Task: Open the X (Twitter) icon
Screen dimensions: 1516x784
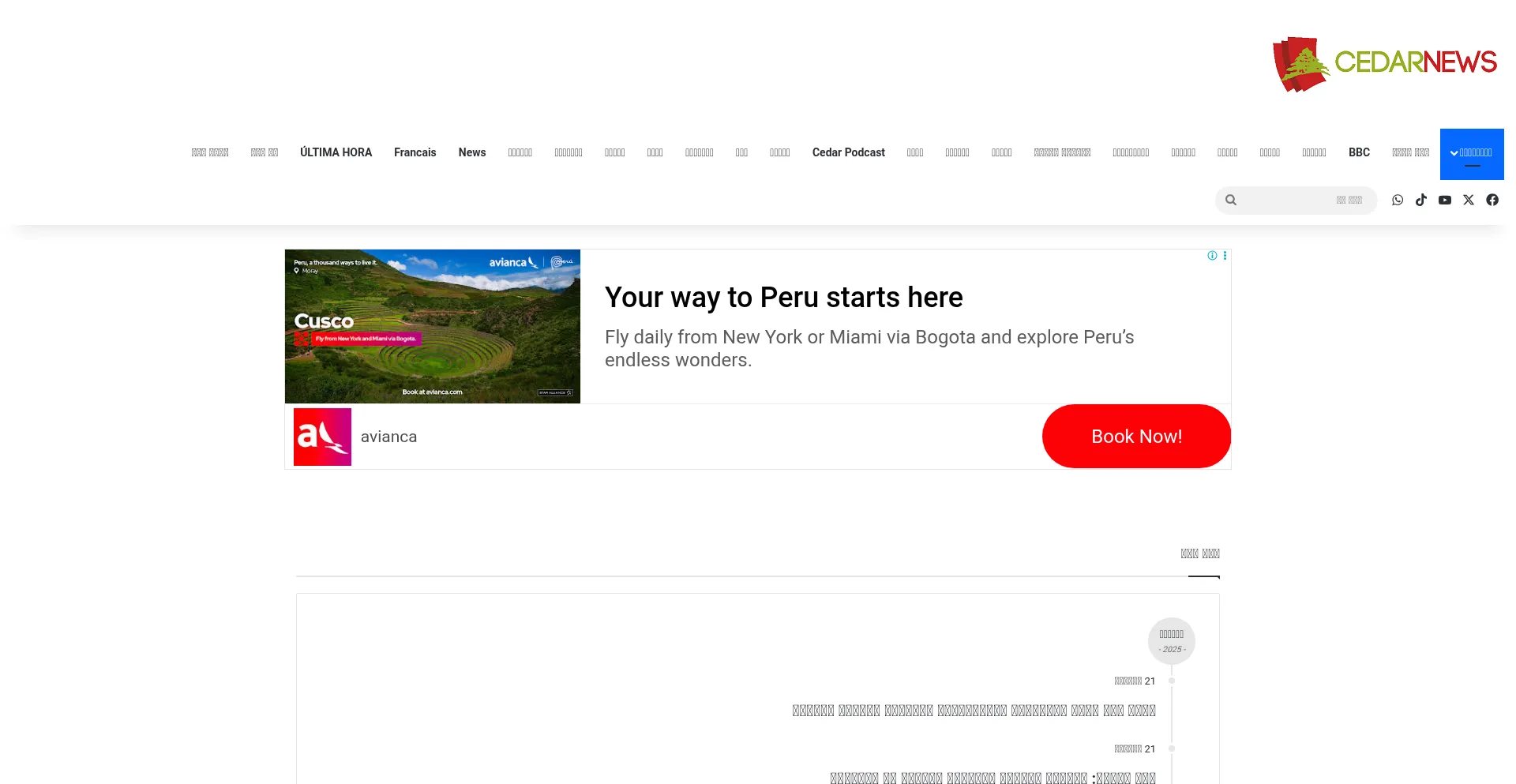Action: point(1469,200)
